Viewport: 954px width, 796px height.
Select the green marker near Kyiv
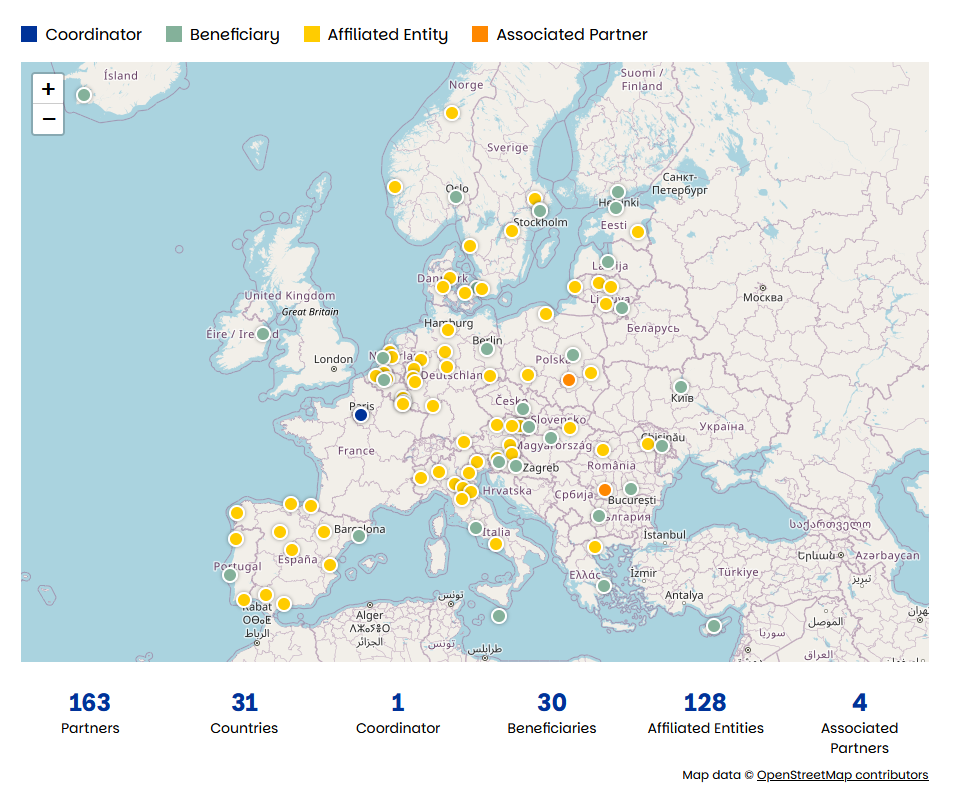tap(681, 385)
